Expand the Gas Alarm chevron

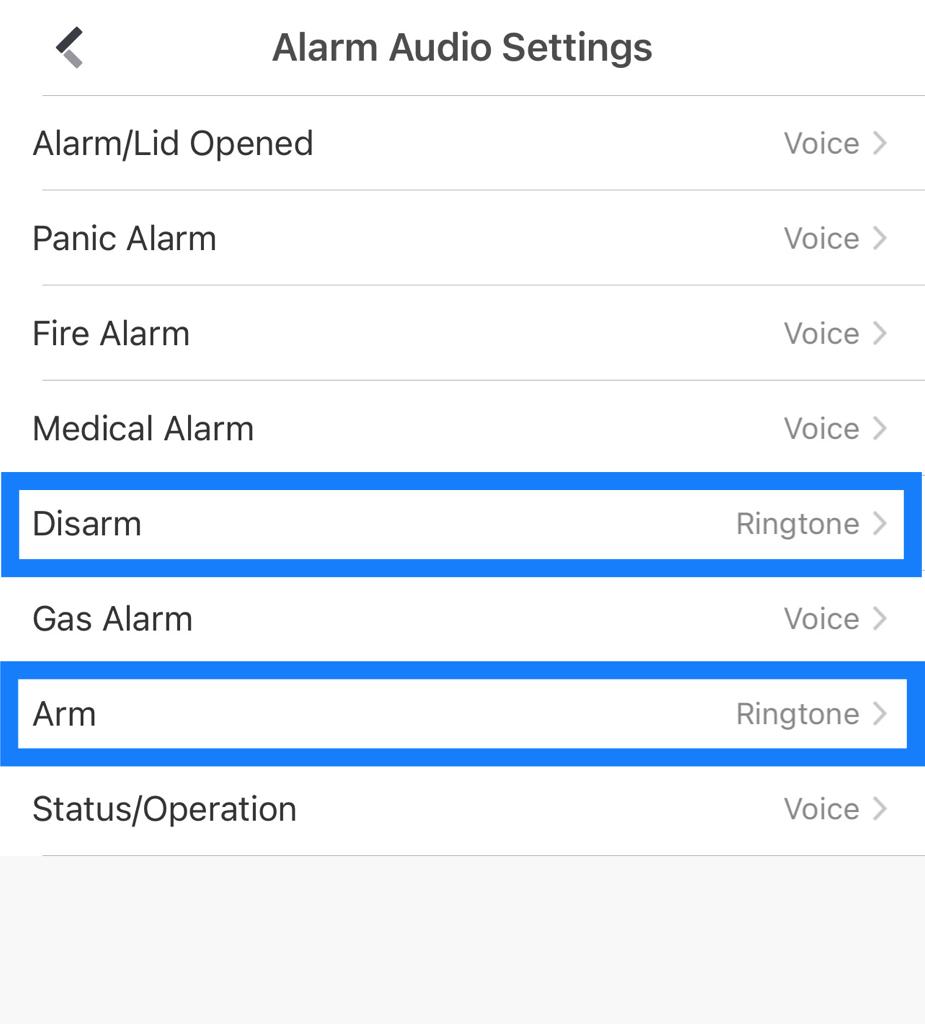pos(880,618)
